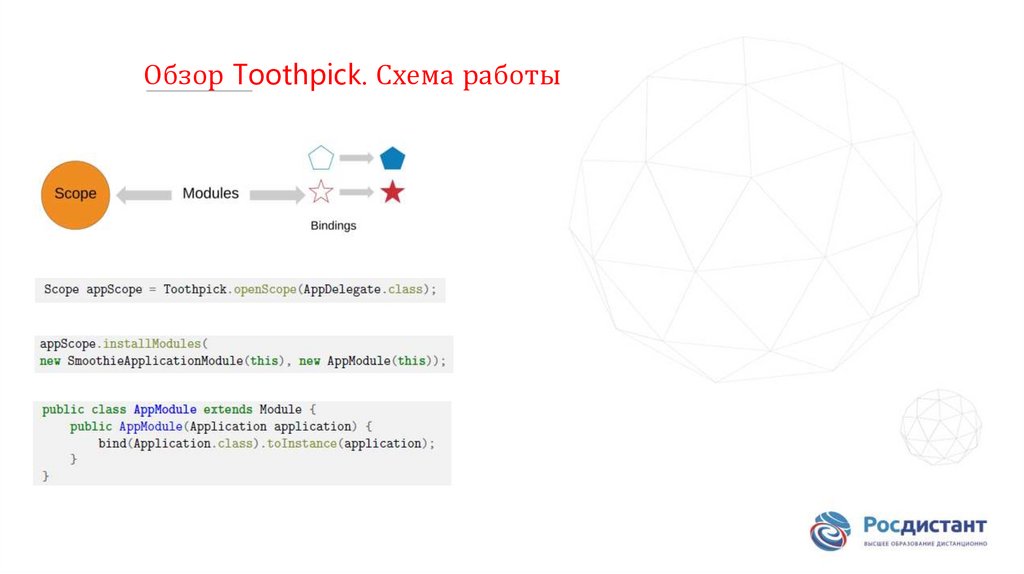Click the gray arrow pointing to Scope
1024x574 pixels.
click(144, 195)
